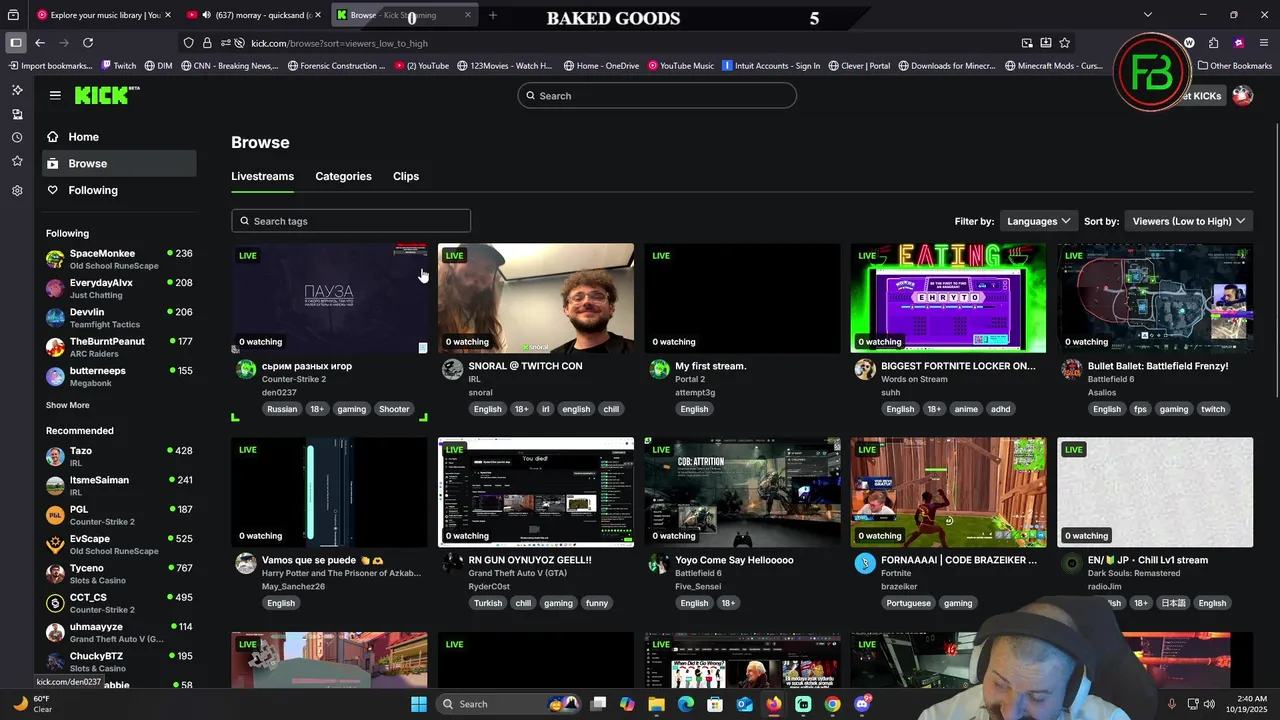
Task: Open the Devvlin channel
Action: [119, 318]
